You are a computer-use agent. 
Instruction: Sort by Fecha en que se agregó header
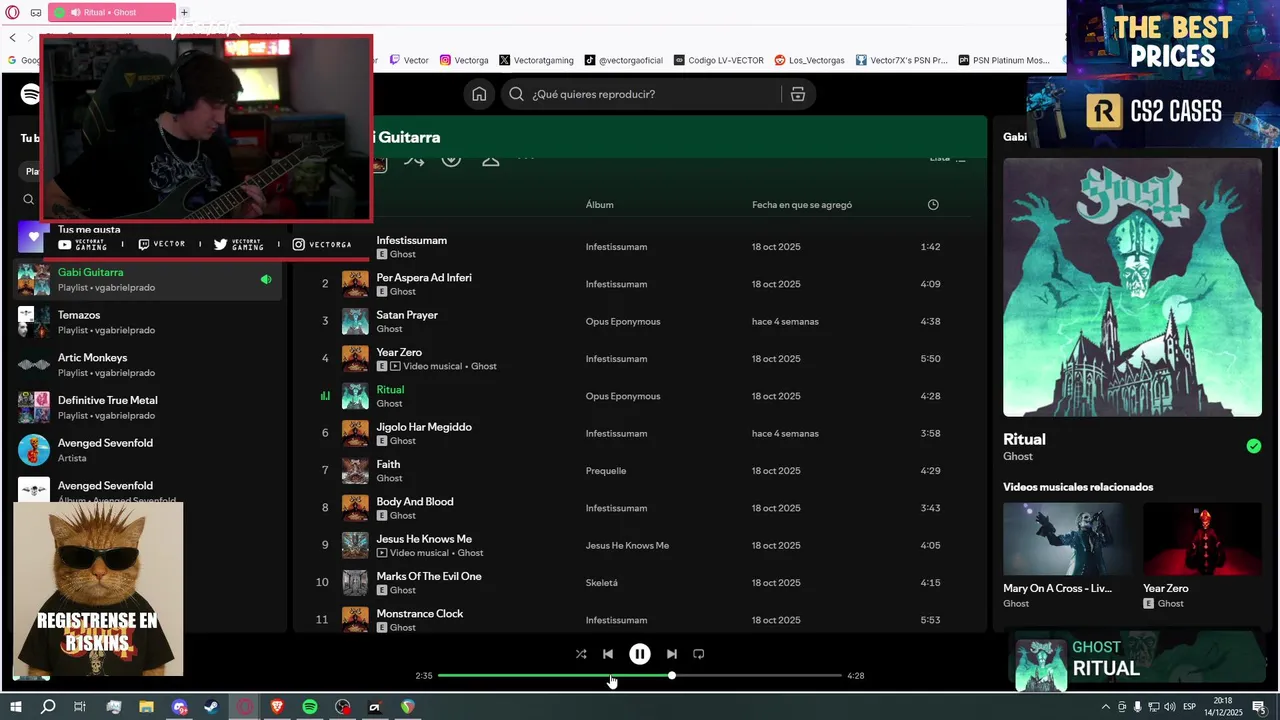(x=802, y=205)
